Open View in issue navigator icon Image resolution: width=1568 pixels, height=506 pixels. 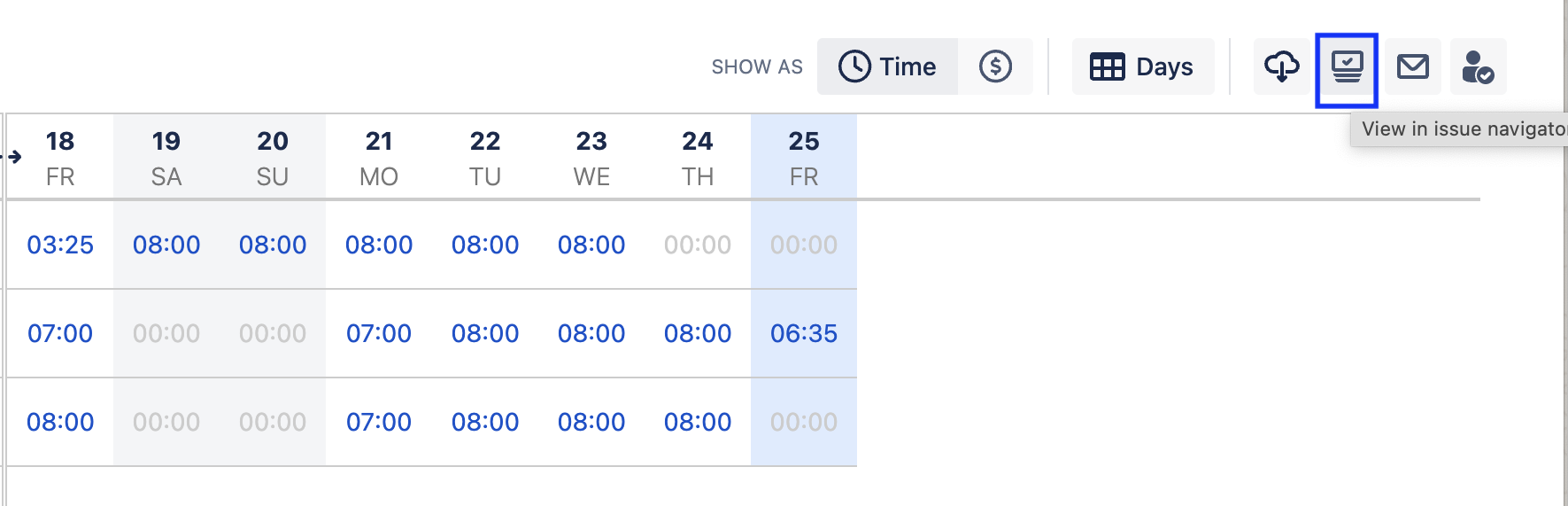pos(1347,66)
